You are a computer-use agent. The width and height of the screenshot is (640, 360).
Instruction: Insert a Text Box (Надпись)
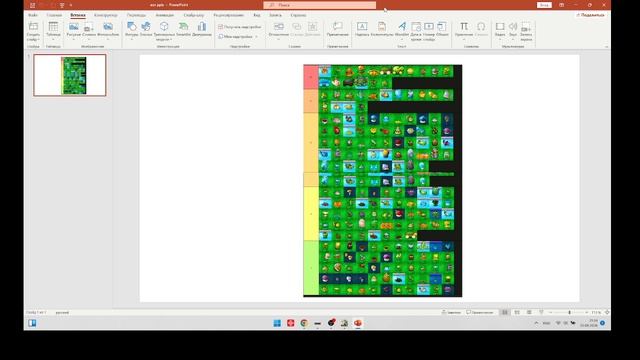362,29
